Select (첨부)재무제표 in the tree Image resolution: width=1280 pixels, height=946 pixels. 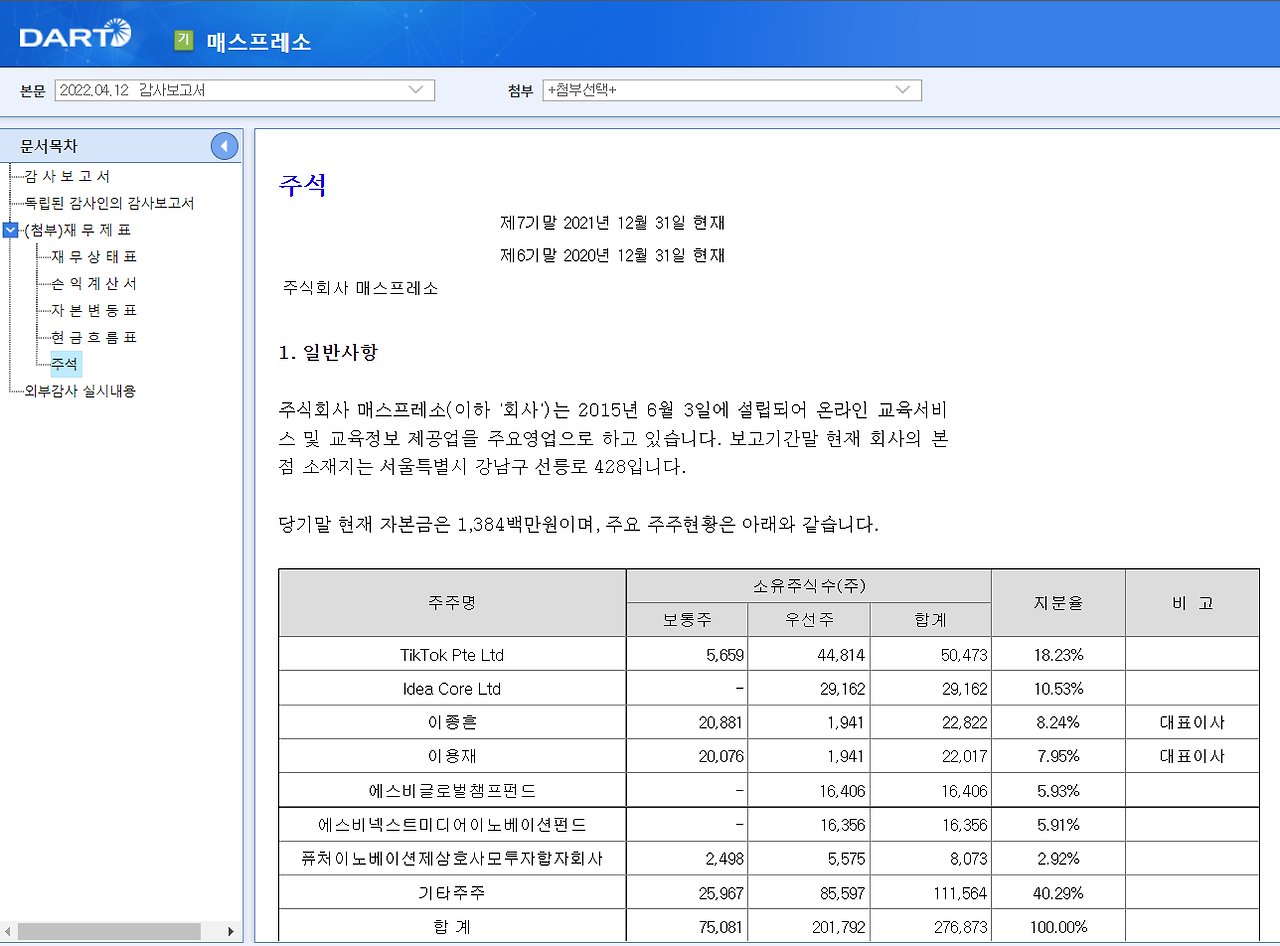(78, 230)
